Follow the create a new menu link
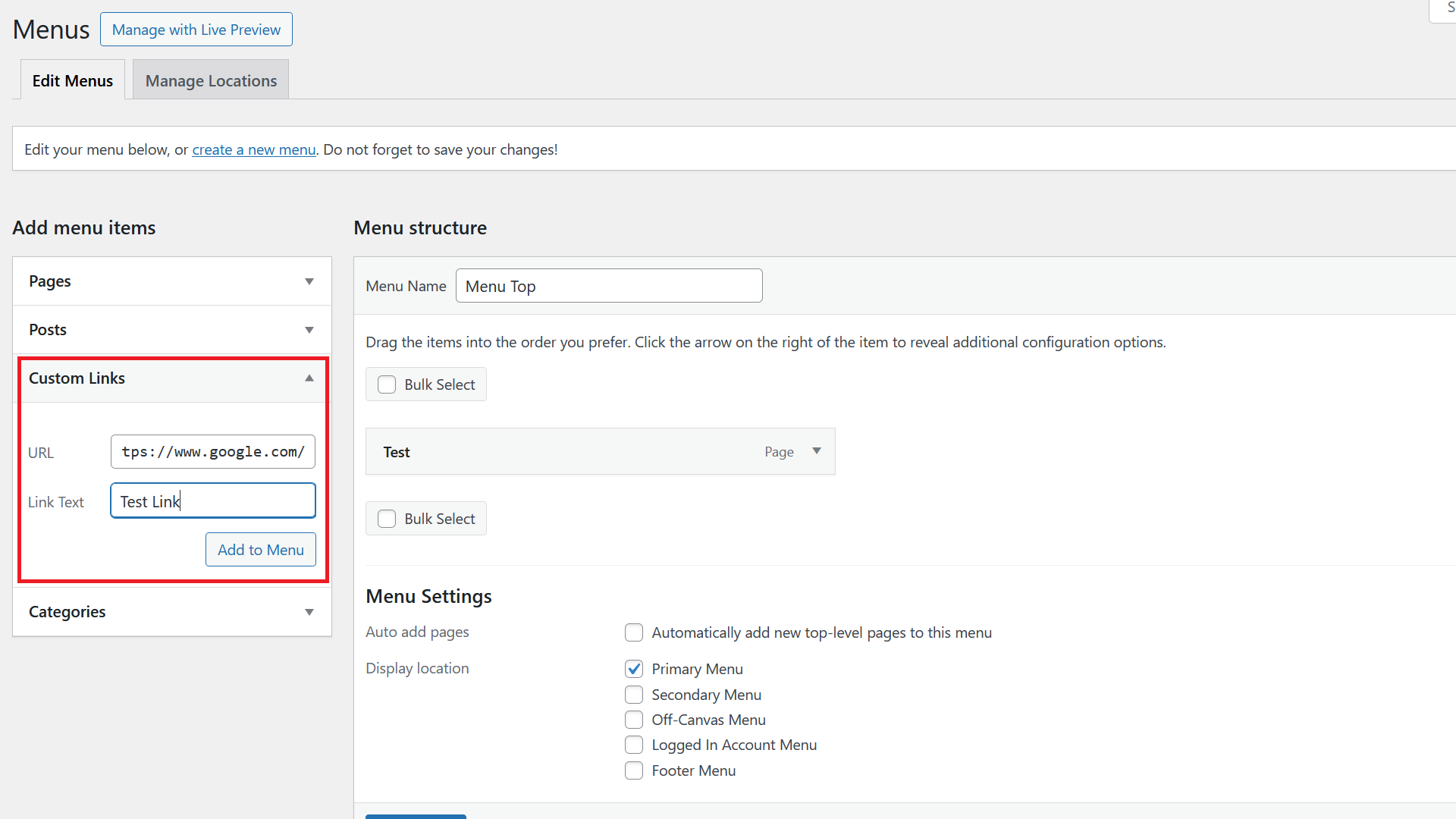Viewport: 1456px width, 819px height. 254,149
